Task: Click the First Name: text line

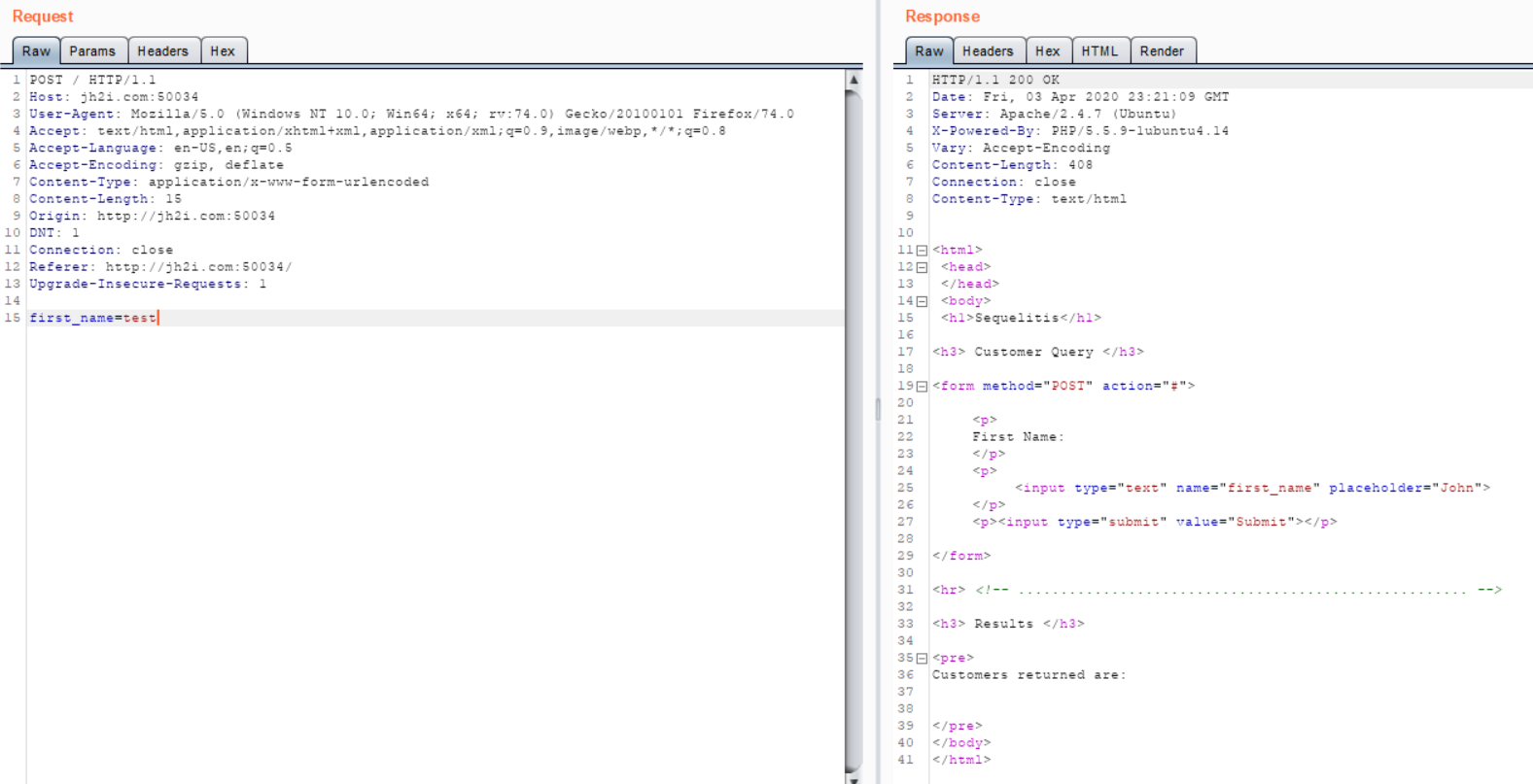Action: [x=1018, y=437]
